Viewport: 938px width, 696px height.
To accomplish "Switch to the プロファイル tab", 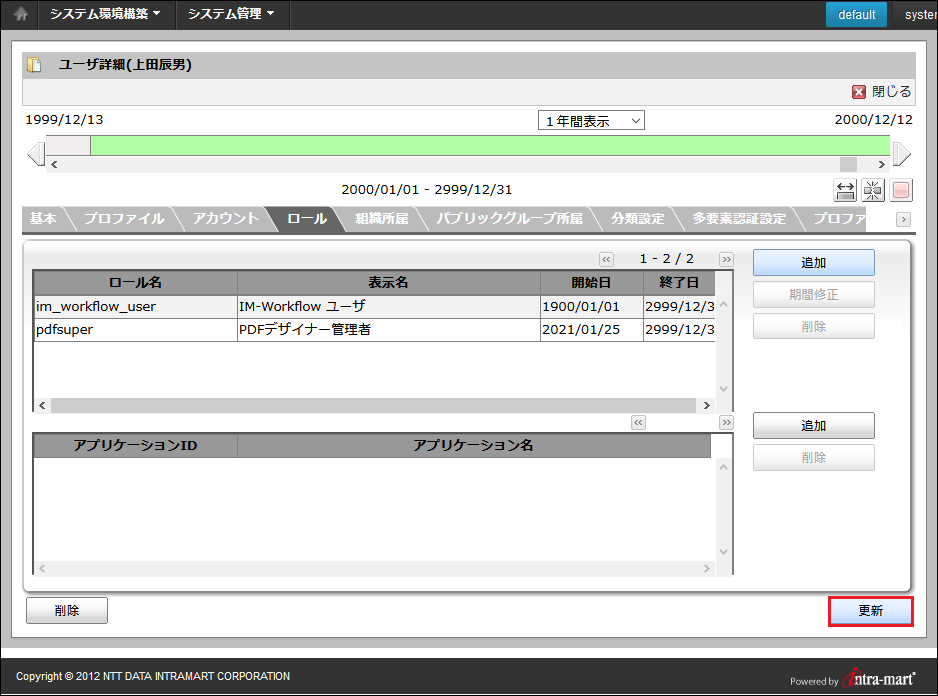I will pos(123,219).
